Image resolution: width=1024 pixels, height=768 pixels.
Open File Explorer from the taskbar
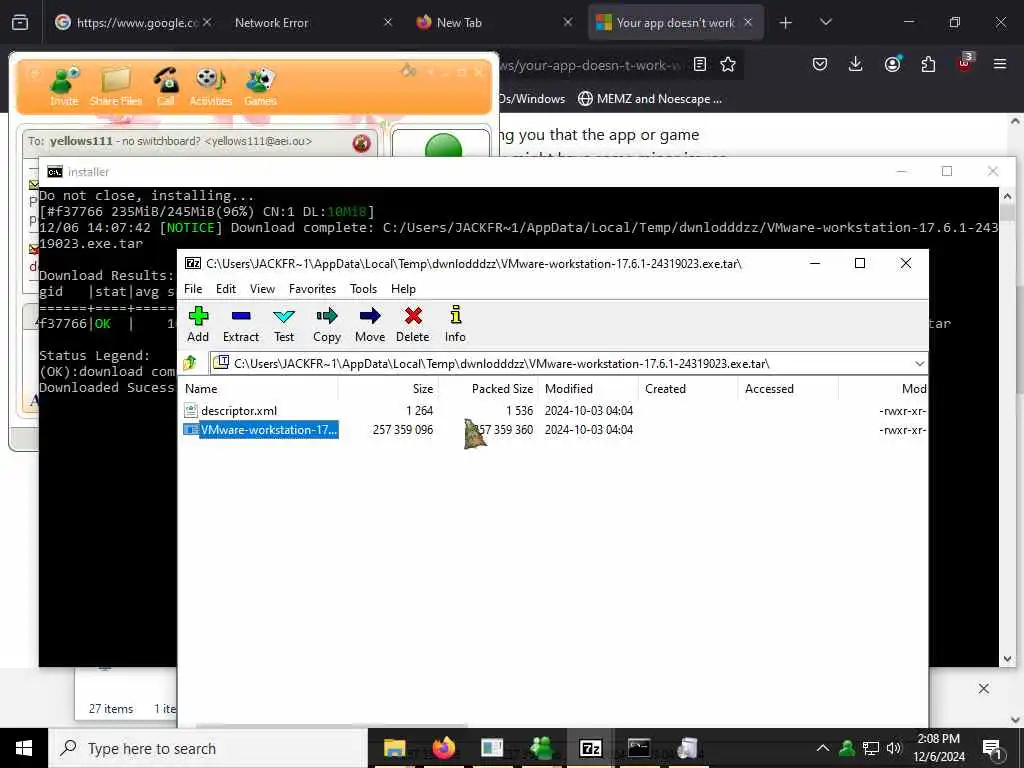394,748
